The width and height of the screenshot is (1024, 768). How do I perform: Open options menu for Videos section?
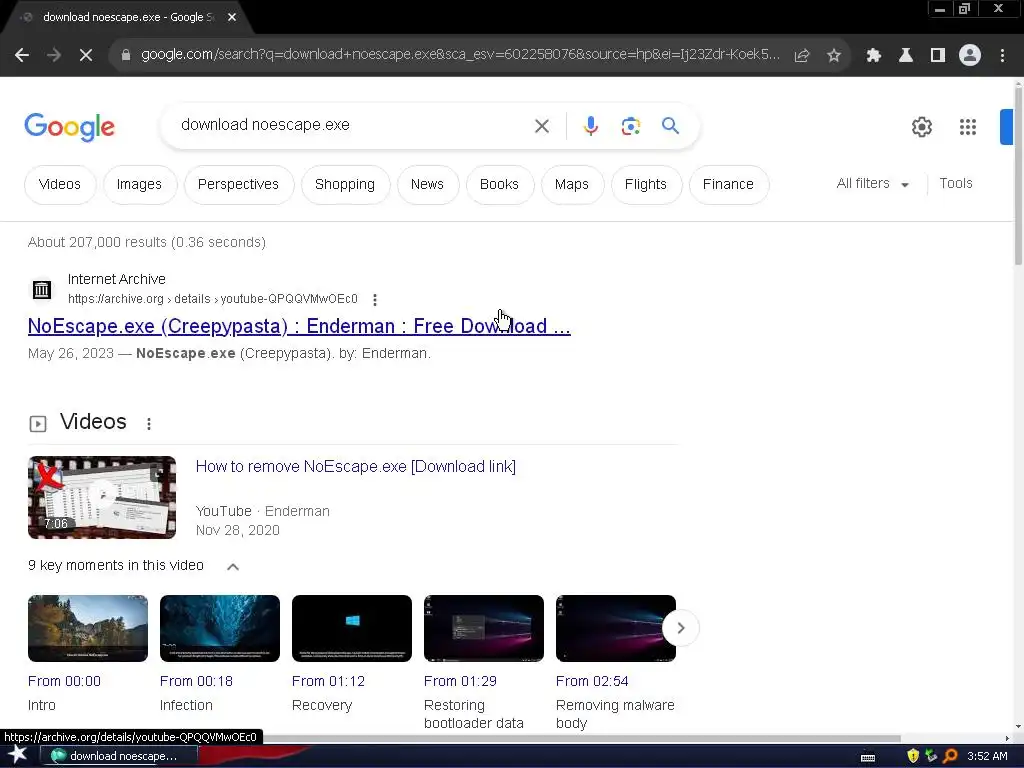(x=149, y=424)
